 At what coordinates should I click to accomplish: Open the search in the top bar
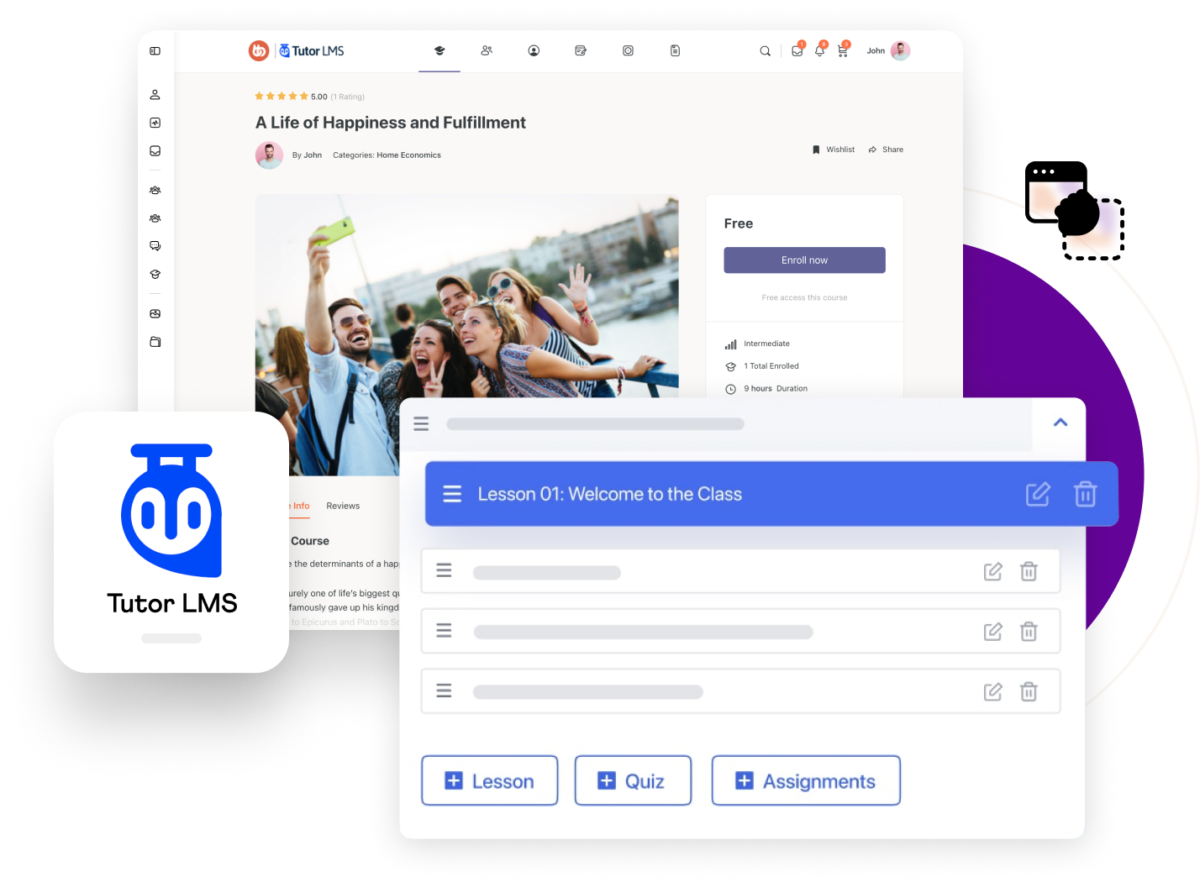pyautogui.click(x=765, y=50)
